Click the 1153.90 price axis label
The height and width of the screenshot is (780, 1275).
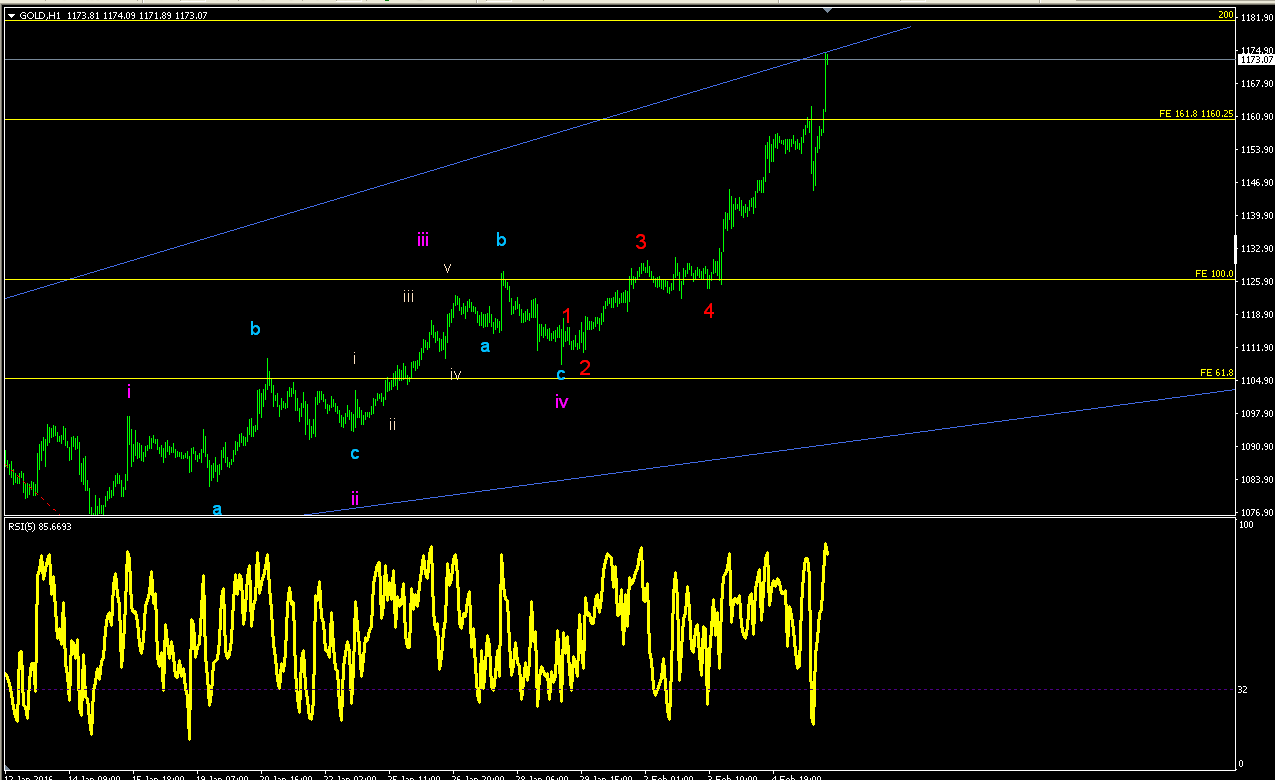[1256, 150]
